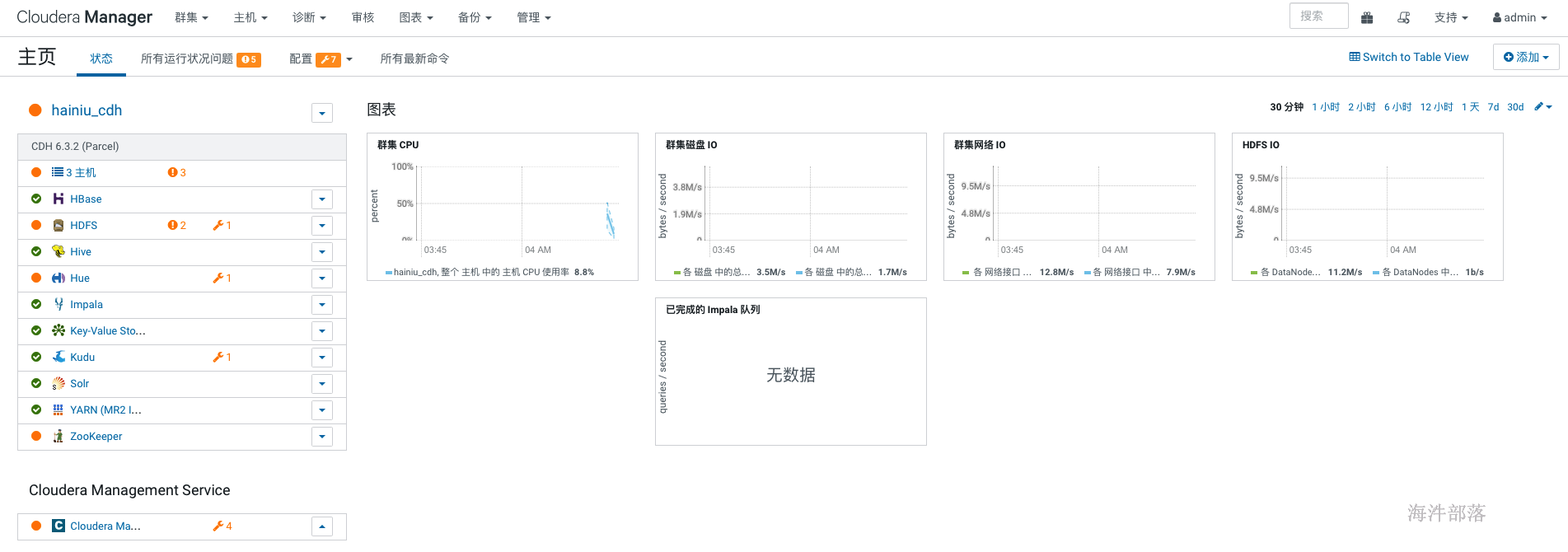The image size is (1568, 552).
Task: Open the 群集 menu
Action: pos(191,17)
